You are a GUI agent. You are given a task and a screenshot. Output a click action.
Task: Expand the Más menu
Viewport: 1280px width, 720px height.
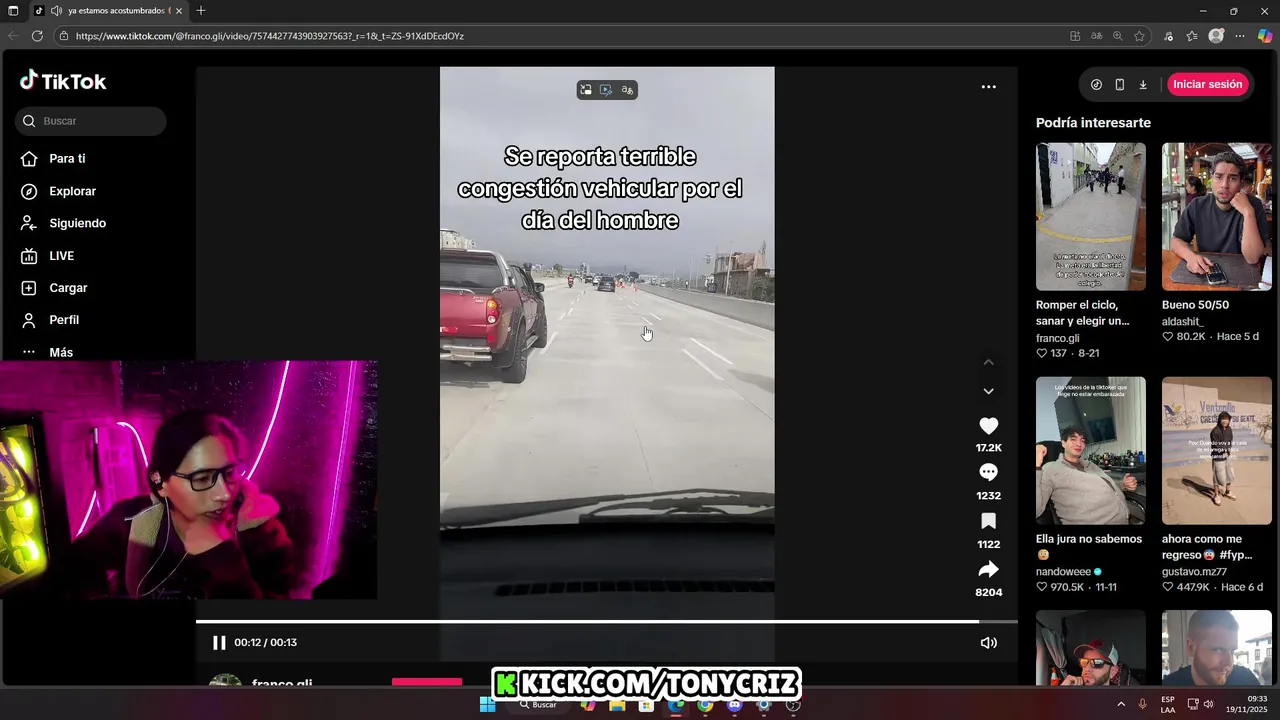point(61,352)
